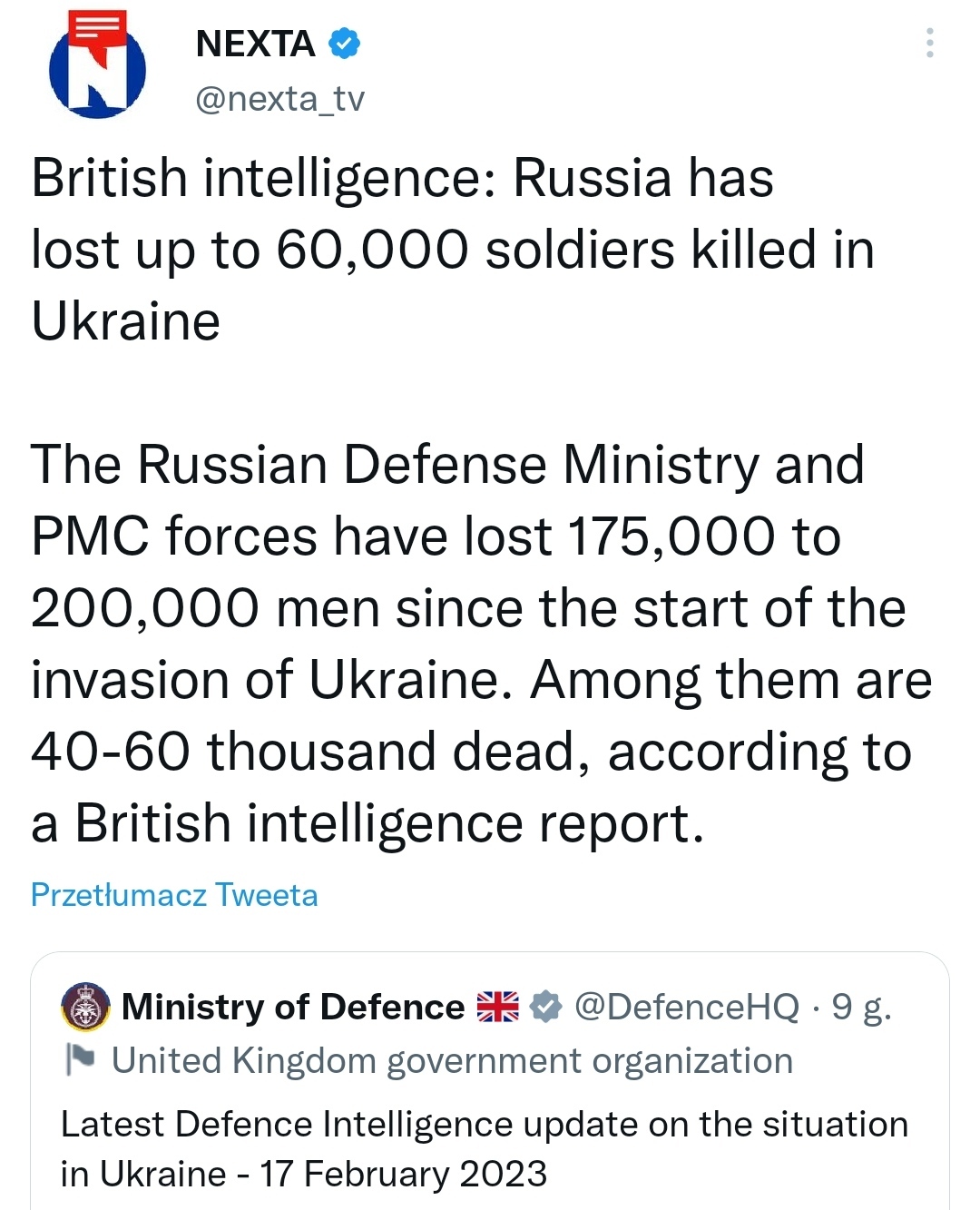The width and height of the screenshot is (980, 1210).
Task: Open Ministry of Defence avatar icon
Action: pos(85,1007)
